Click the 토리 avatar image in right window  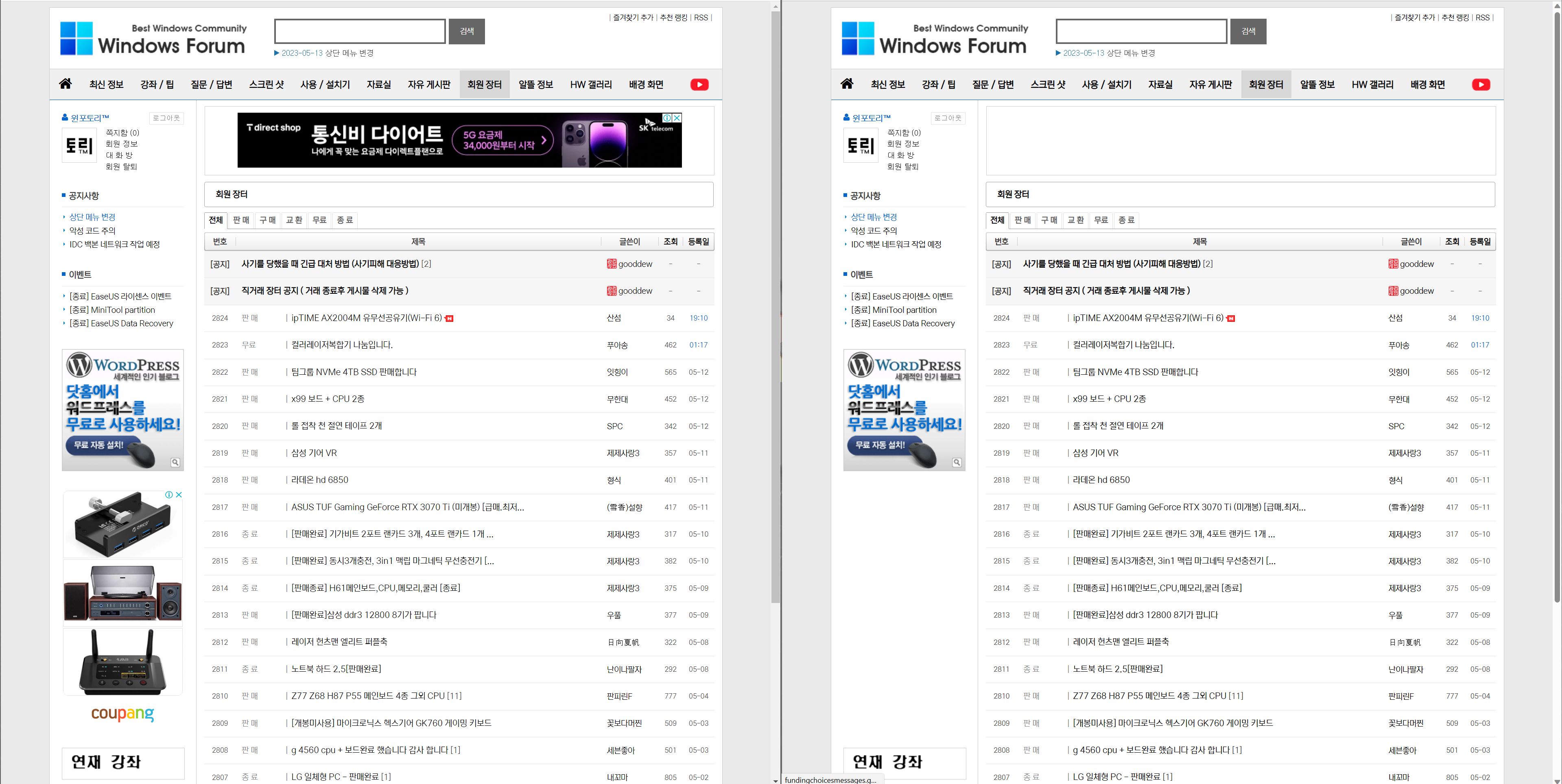pos(861,145)
